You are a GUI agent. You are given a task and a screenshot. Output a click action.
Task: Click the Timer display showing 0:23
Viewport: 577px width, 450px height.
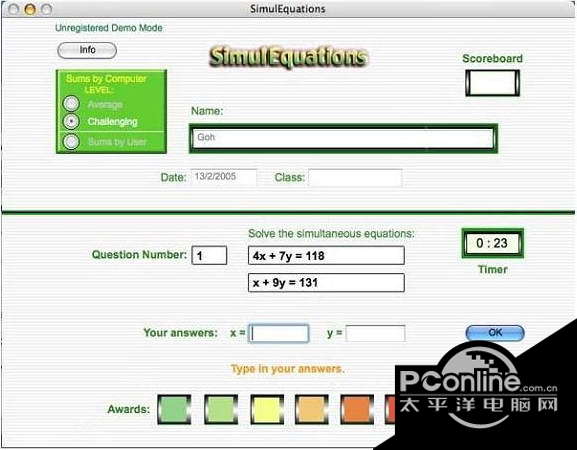click(492, 243)
